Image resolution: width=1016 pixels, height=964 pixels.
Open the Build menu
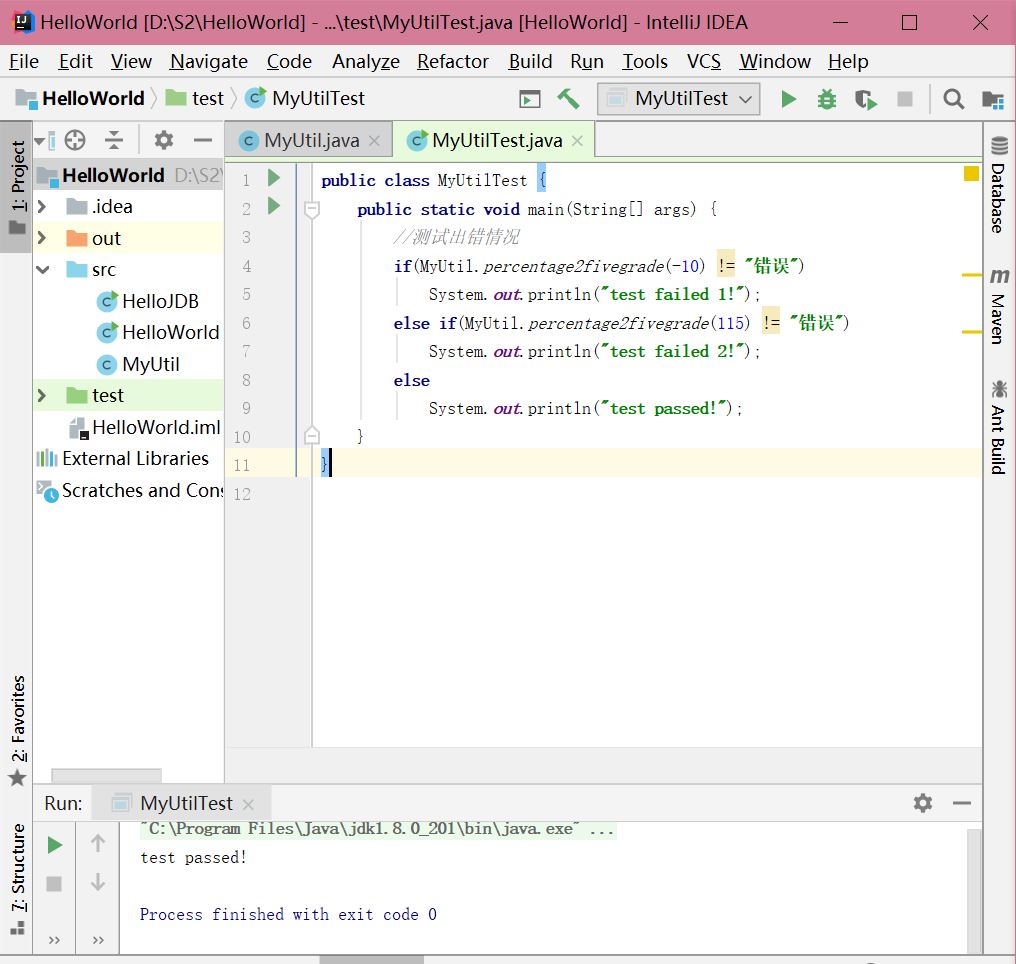530,62
